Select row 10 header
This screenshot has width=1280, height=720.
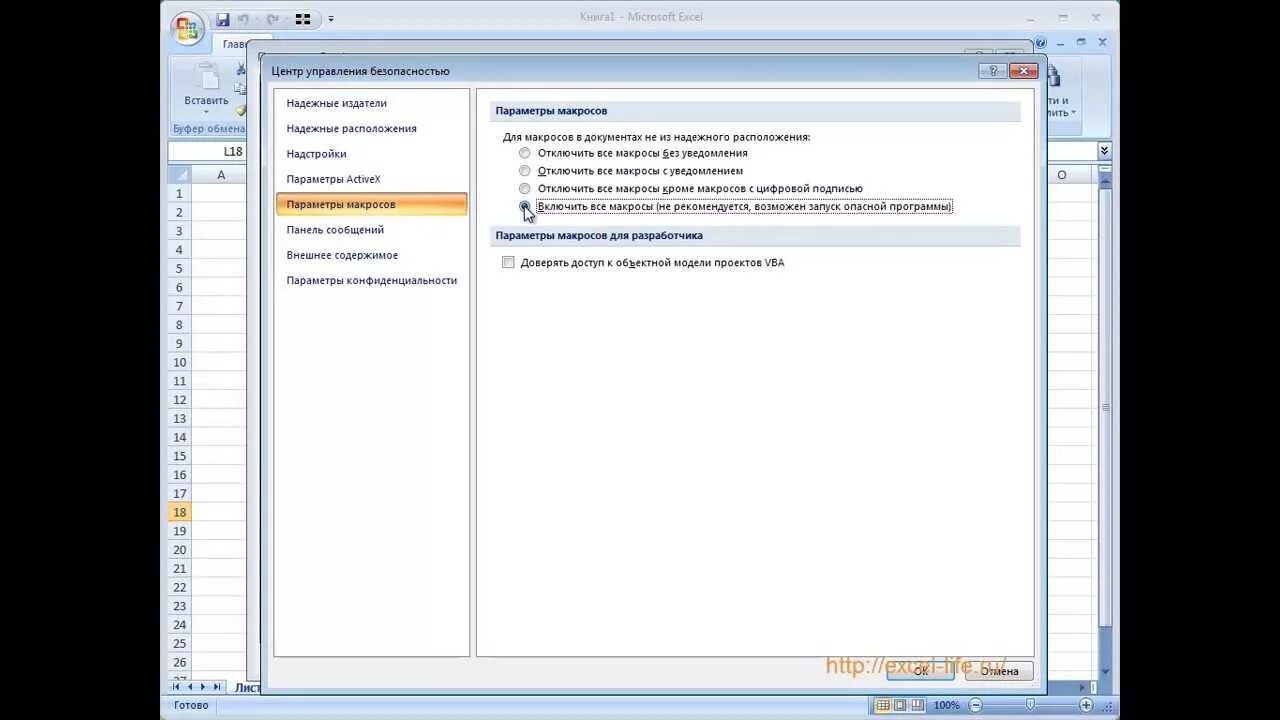coord(179,362)
